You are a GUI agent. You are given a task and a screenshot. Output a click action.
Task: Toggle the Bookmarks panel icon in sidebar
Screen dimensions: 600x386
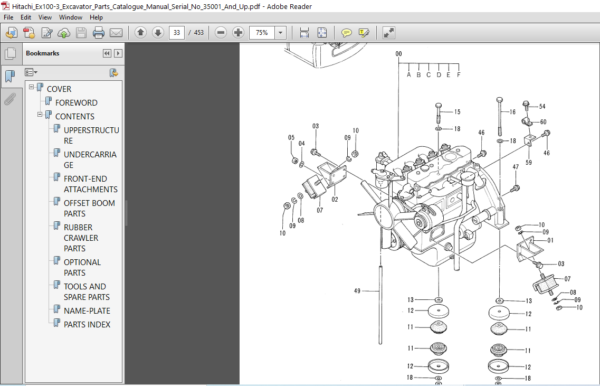tap(10, 76)
